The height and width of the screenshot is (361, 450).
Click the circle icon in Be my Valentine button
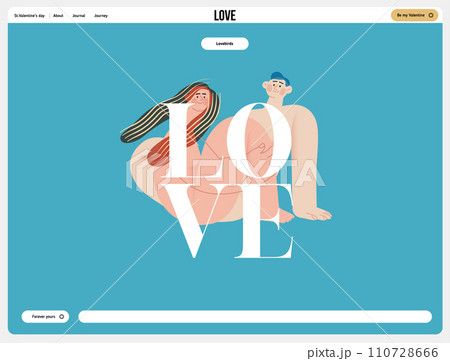pyautogui.click(x=431, y=15)
